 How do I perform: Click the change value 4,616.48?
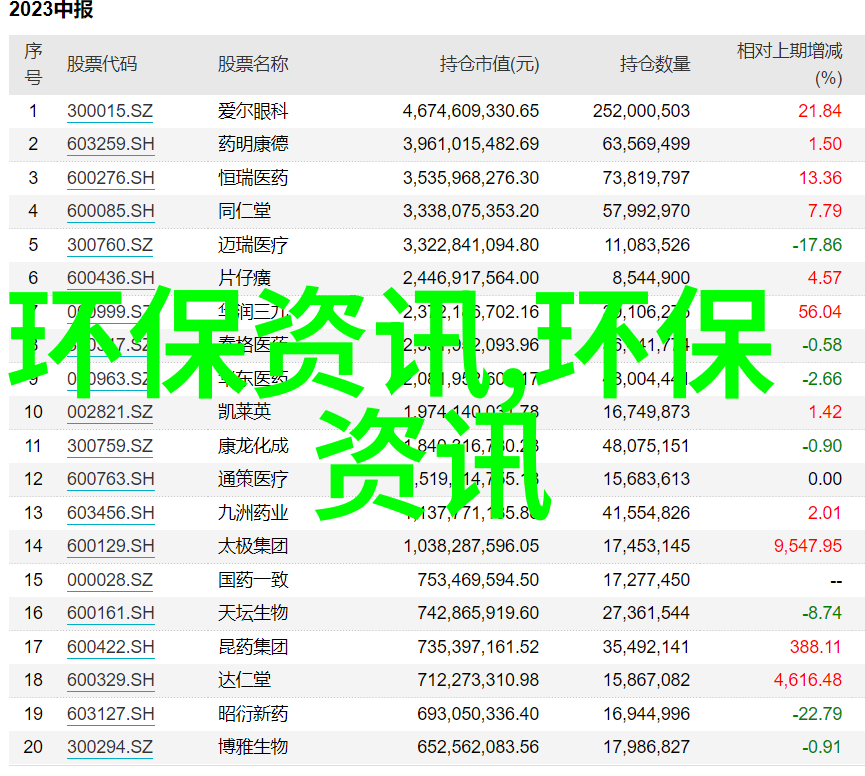pyautogui.click(x=808, y=680)
